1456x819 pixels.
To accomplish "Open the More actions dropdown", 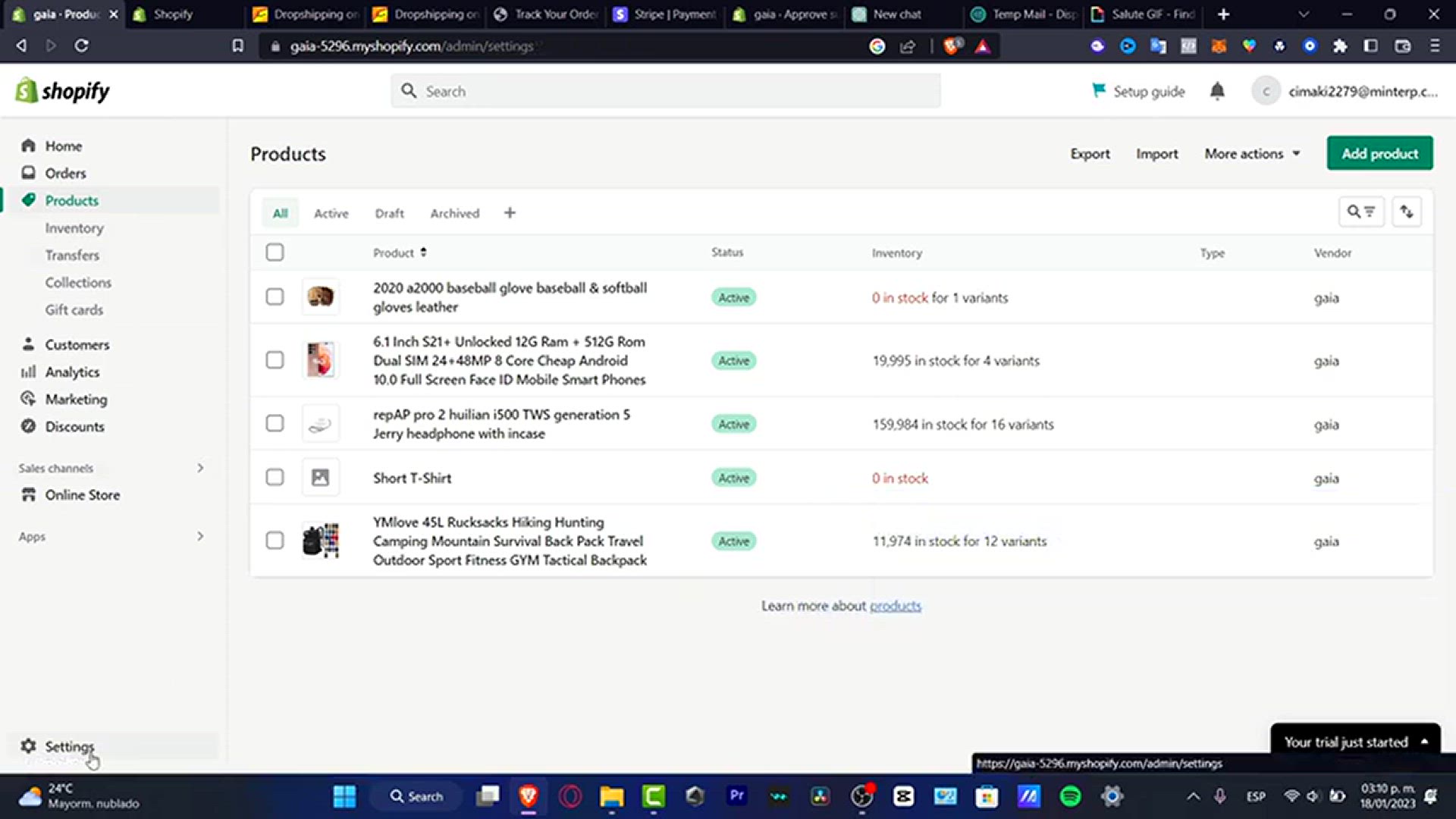I will [x=1252, y=154].
